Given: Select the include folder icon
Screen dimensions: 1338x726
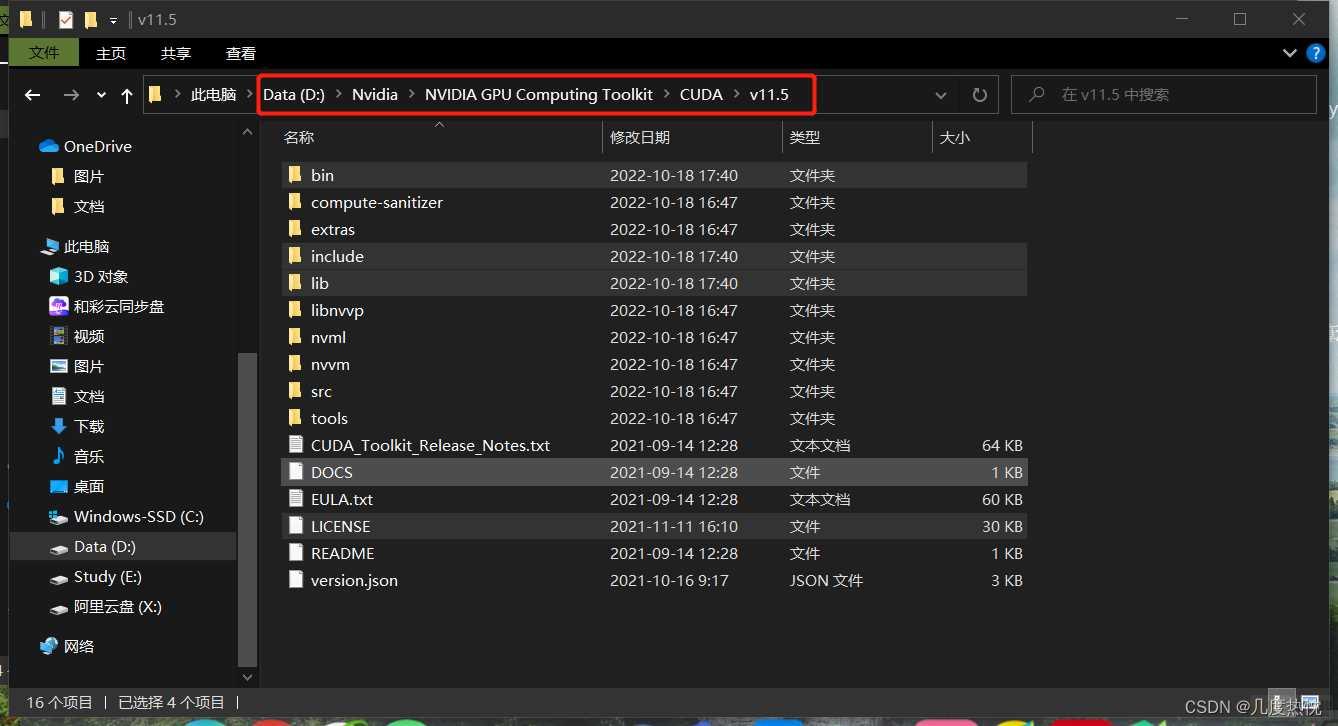Looking at the screenshot, I should (x=295, y=256).
